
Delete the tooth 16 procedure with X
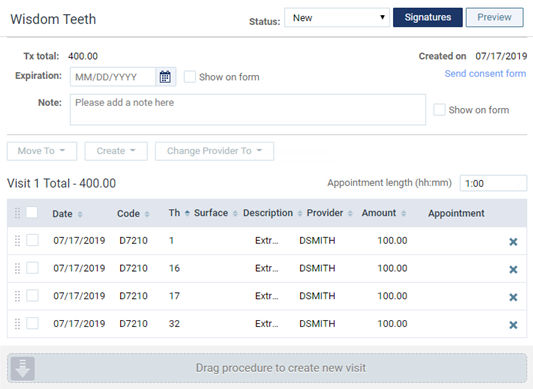pyautogui.click(x=513, y=269)
